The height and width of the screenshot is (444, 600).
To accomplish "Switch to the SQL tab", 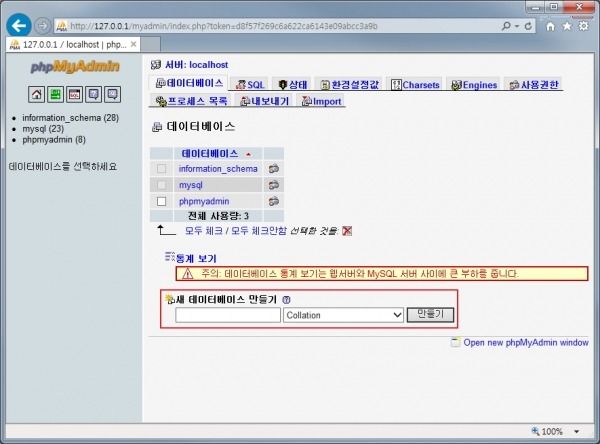I will 250,85.
